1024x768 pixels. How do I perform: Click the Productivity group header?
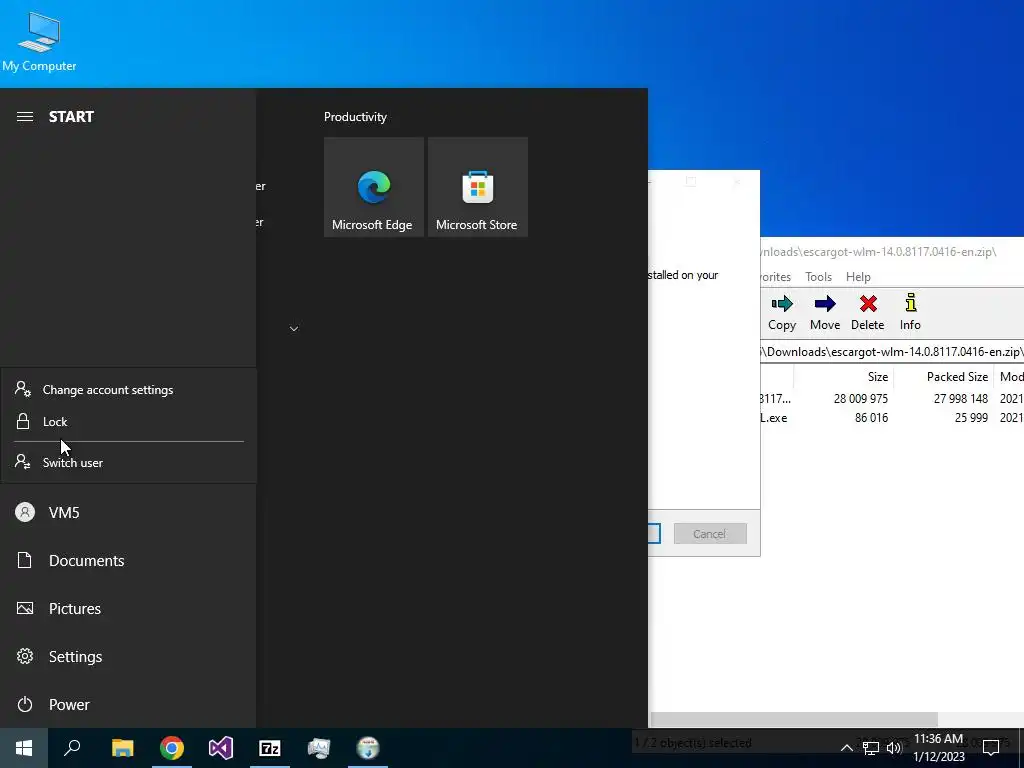pyautogui.click(x=355, y=117)
